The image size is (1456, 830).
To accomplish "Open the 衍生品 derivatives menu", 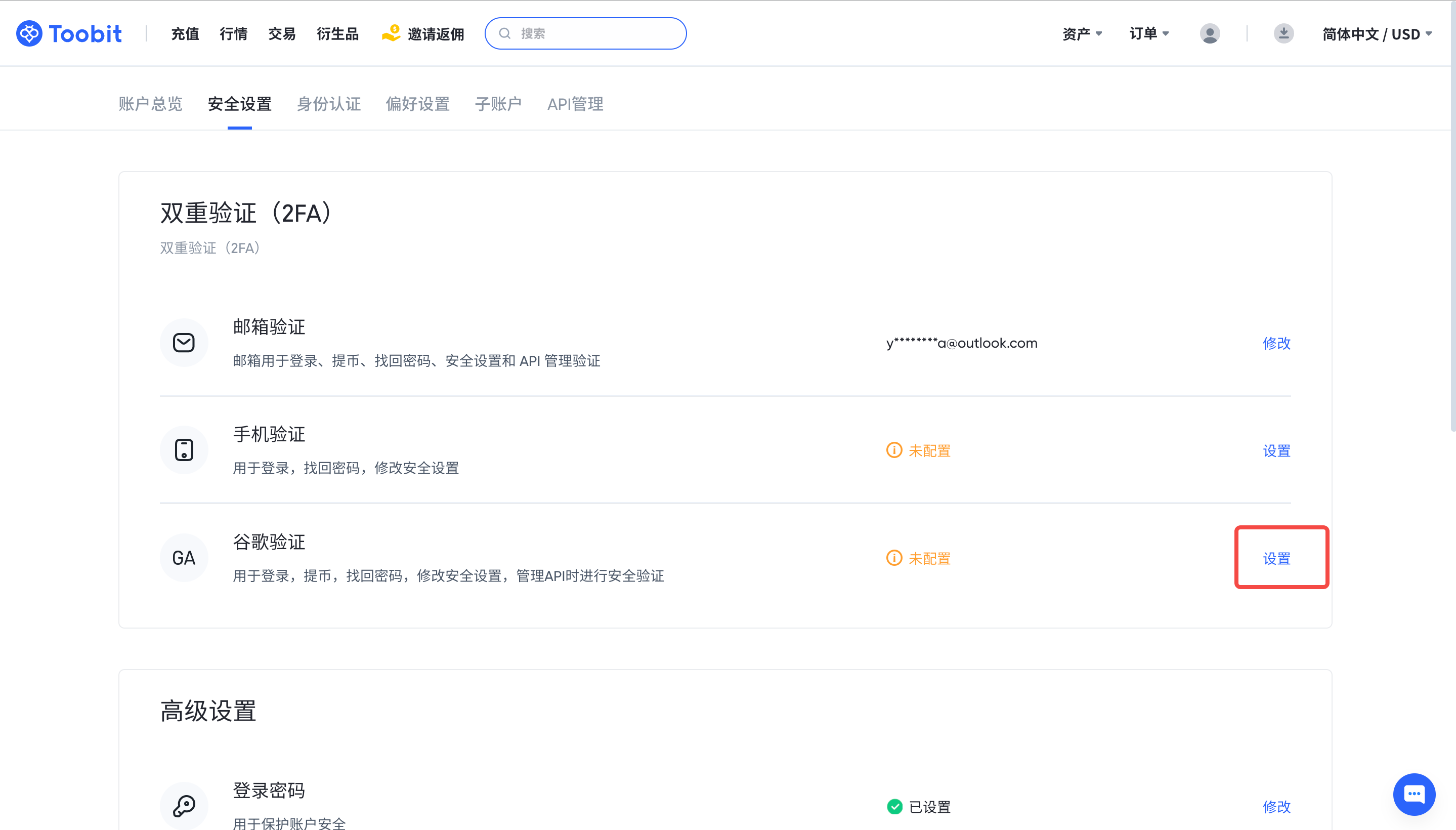I will point(337,33).
